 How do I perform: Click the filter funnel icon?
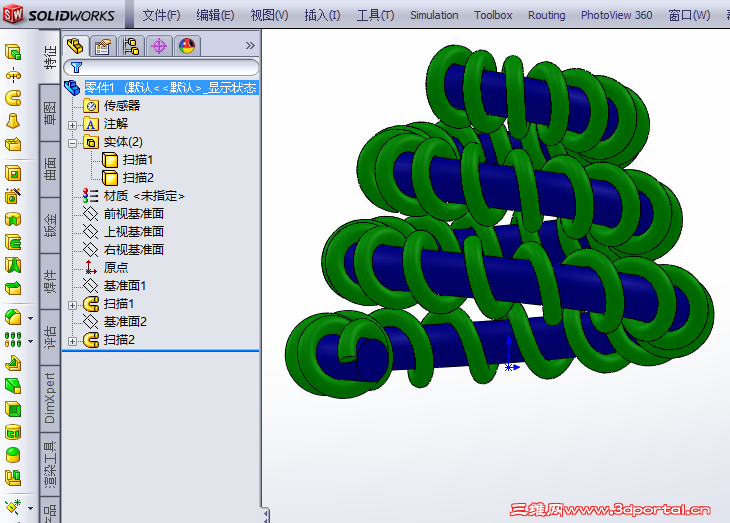click(76, 68)
